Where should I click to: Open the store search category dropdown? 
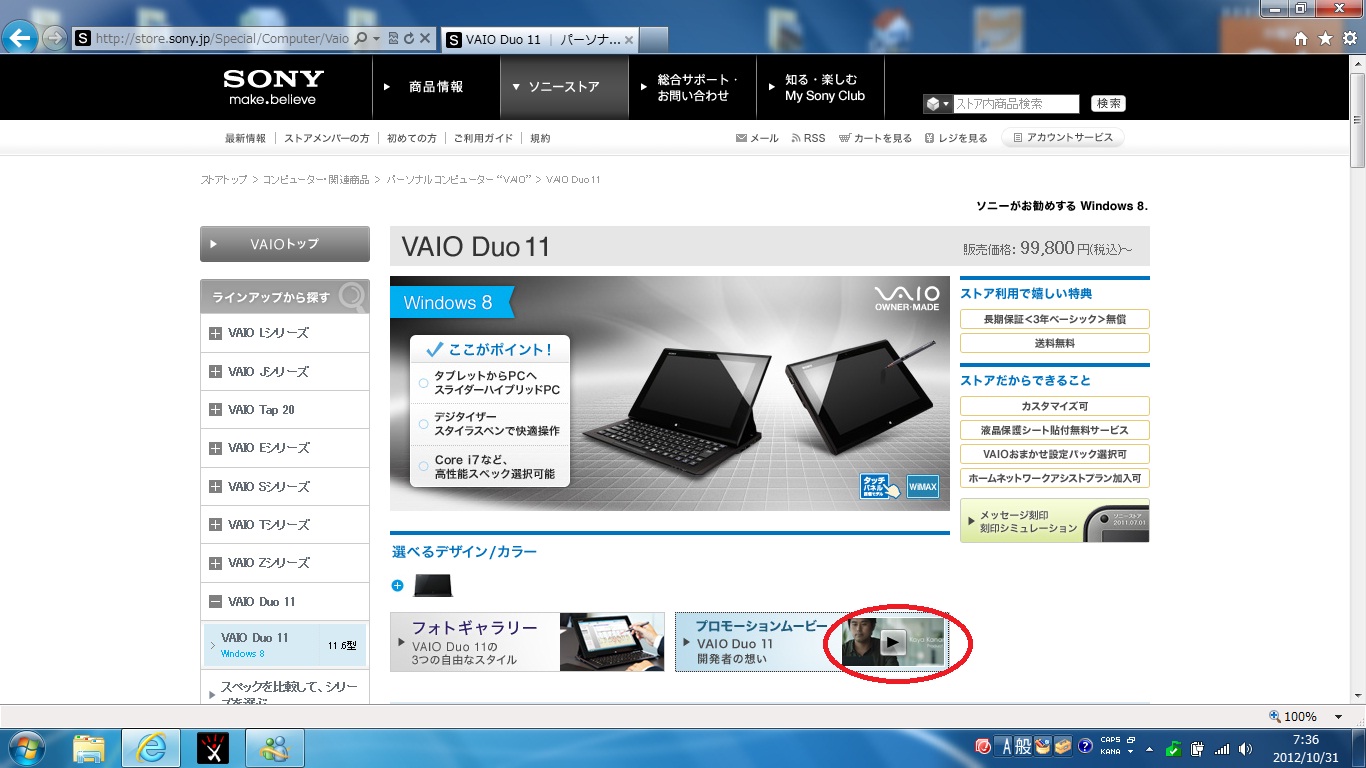(x=938, y=104)
